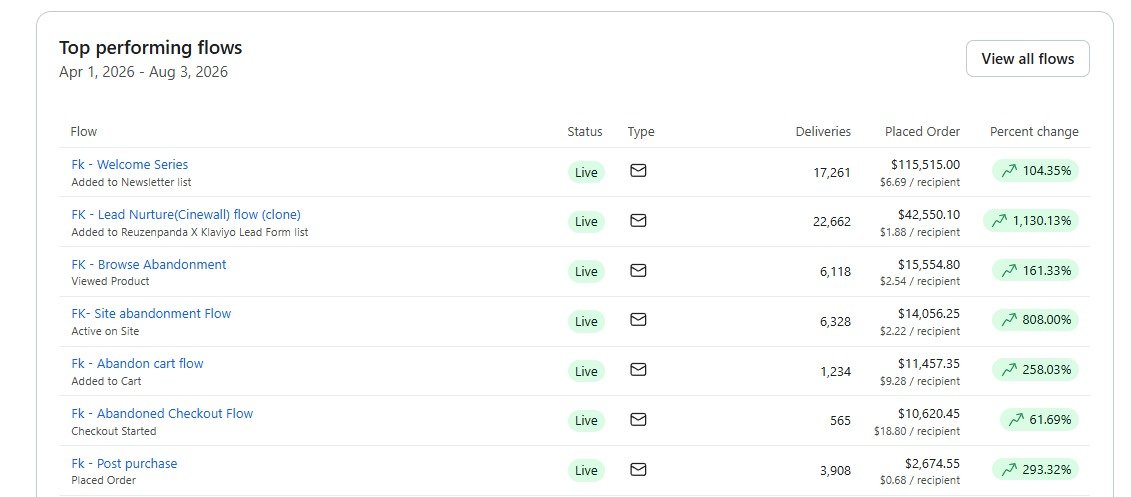This screenshot has width=1131, height=497.
Task: Open the FK- Site abandonment Flow link
Action: tap(151, 313)
